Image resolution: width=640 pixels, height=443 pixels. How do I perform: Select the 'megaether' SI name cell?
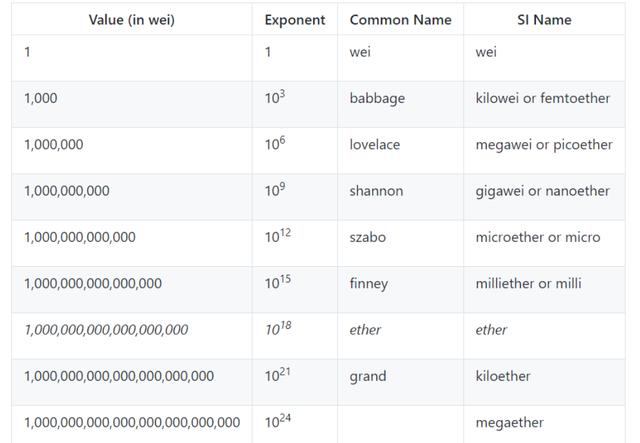[x=544, y=424]
